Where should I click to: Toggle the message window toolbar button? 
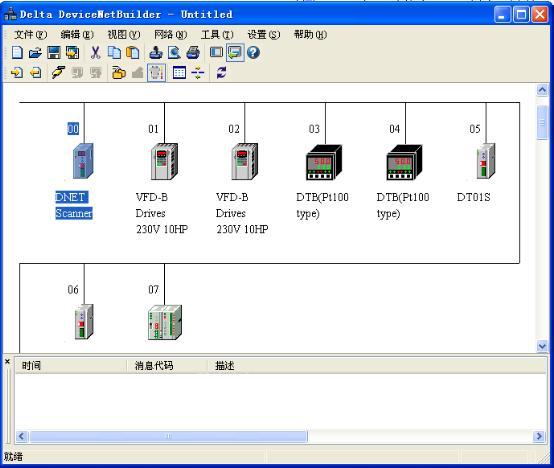[235, 53]
